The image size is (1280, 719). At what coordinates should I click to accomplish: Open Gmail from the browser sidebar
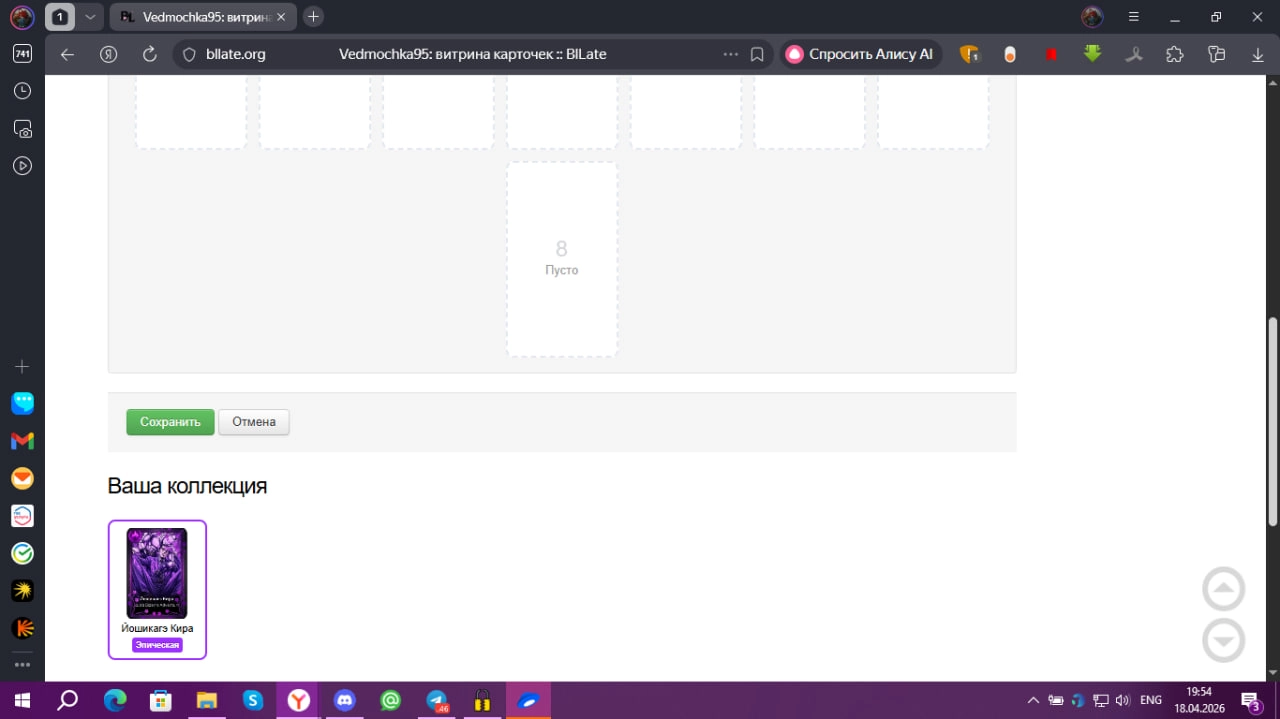[x=22, y=441]
